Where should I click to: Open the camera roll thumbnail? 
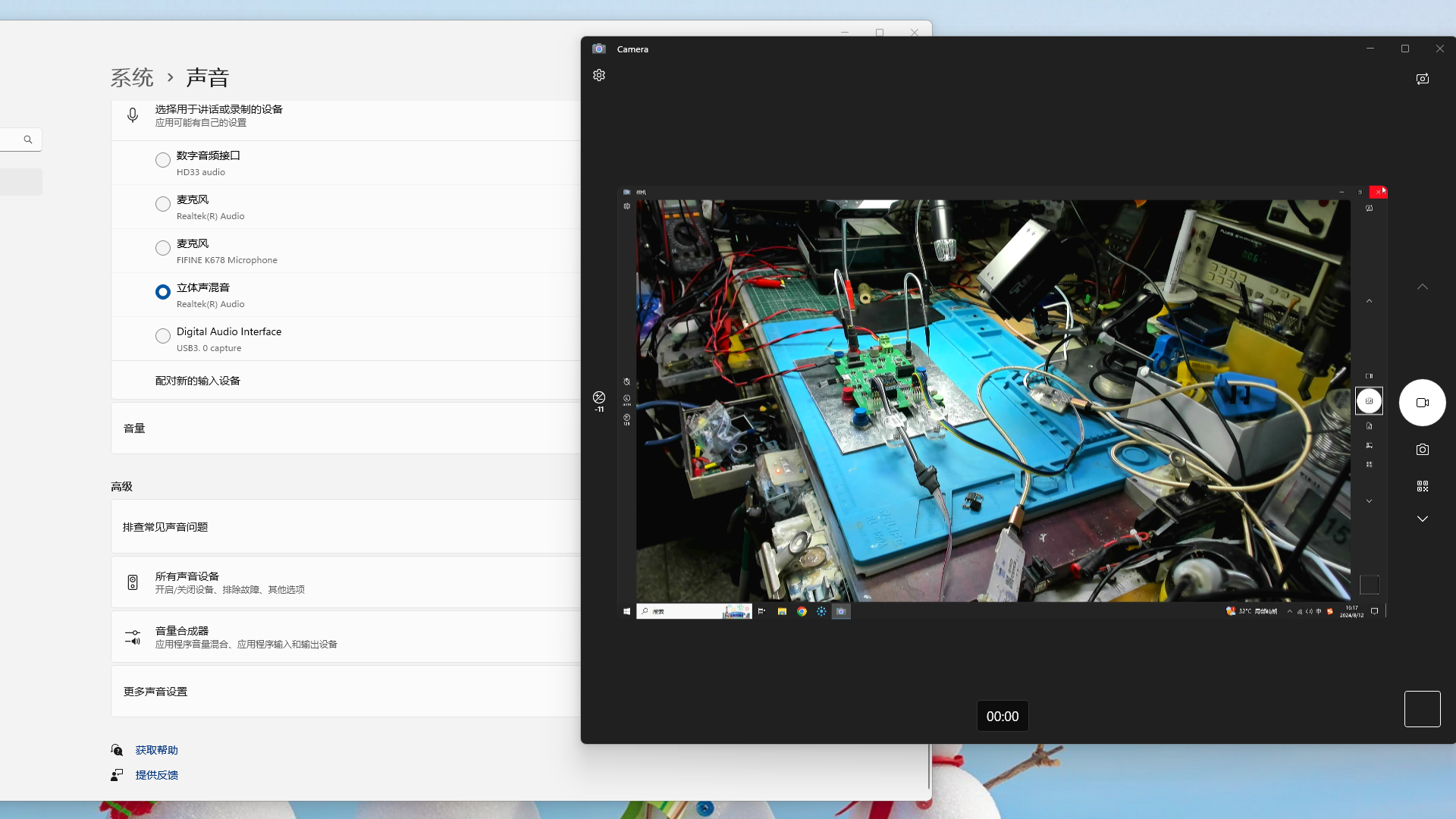(x=1422, y=709)
